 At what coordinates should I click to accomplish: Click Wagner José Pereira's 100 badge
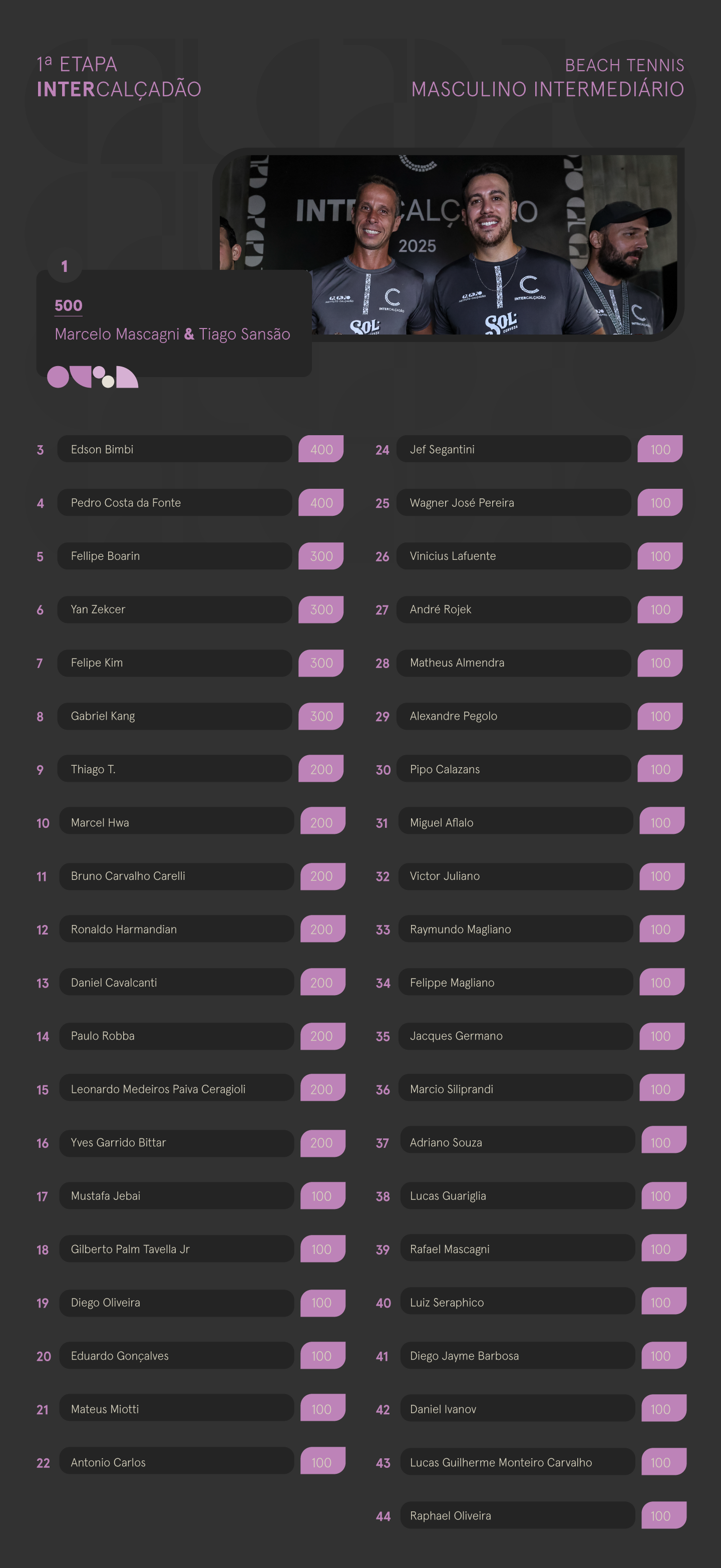[x=660, y=503]
